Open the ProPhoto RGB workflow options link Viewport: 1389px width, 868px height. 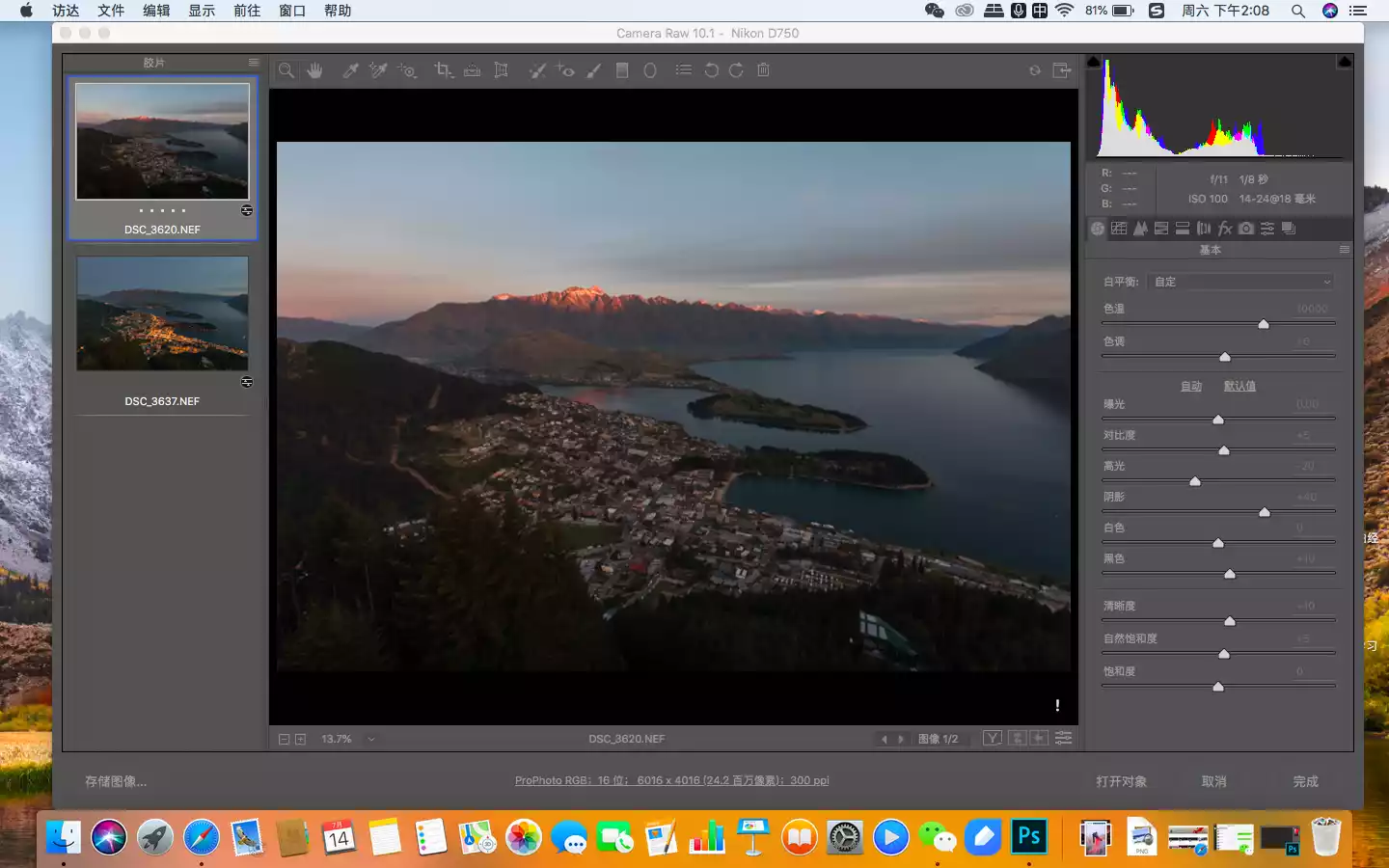pos(671,780)
